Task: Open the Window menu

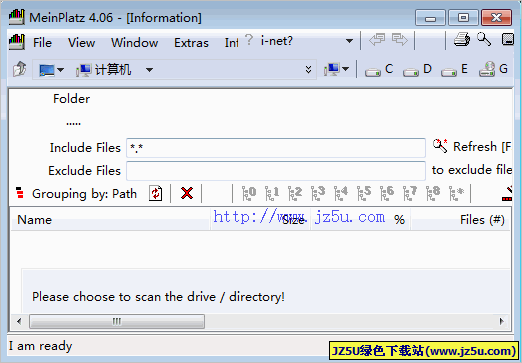Action: [x=134, y=43]
